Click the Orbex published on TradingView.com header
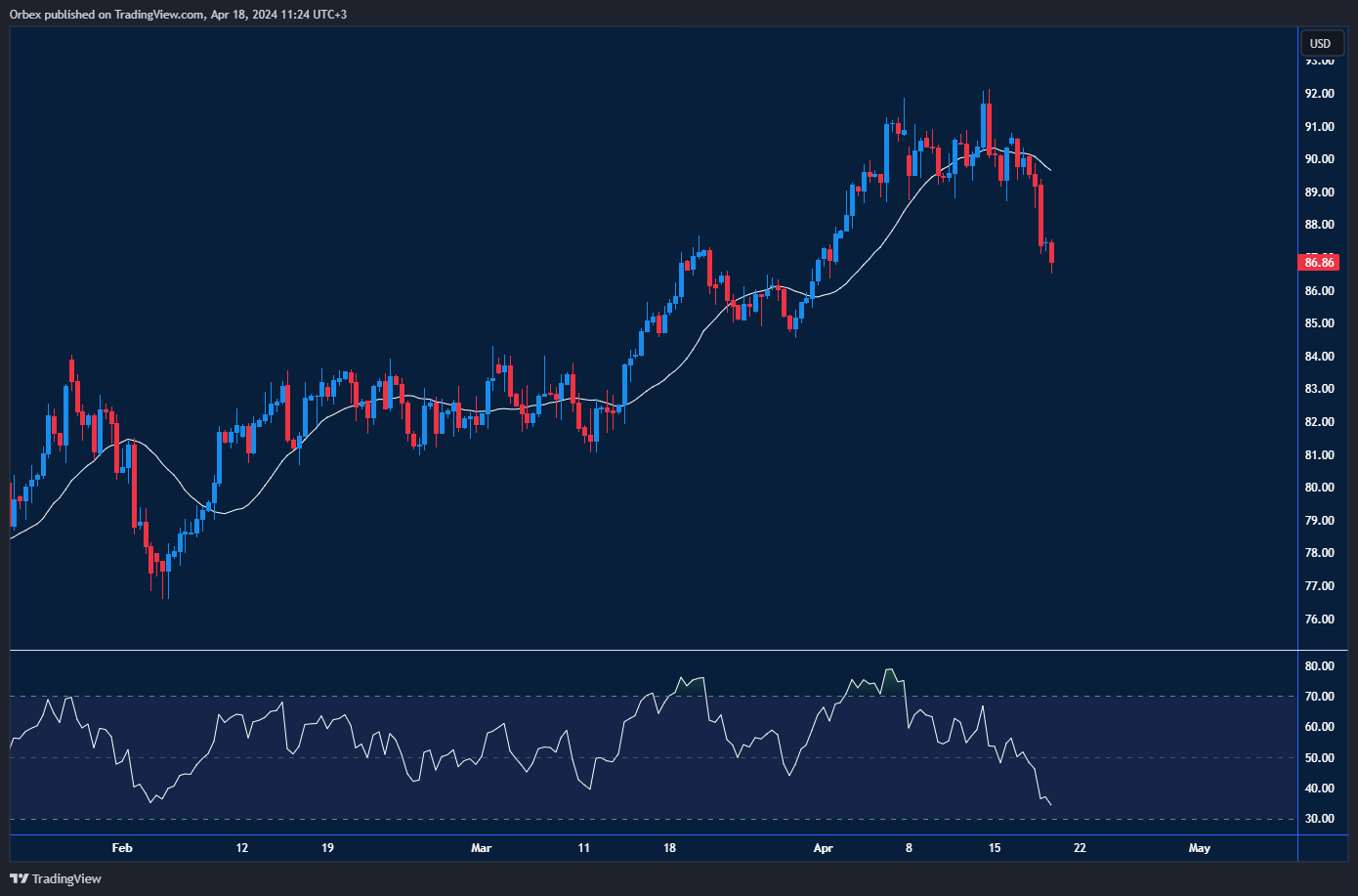The height and width of the screenshot is (896, 1358). point(178,14)
